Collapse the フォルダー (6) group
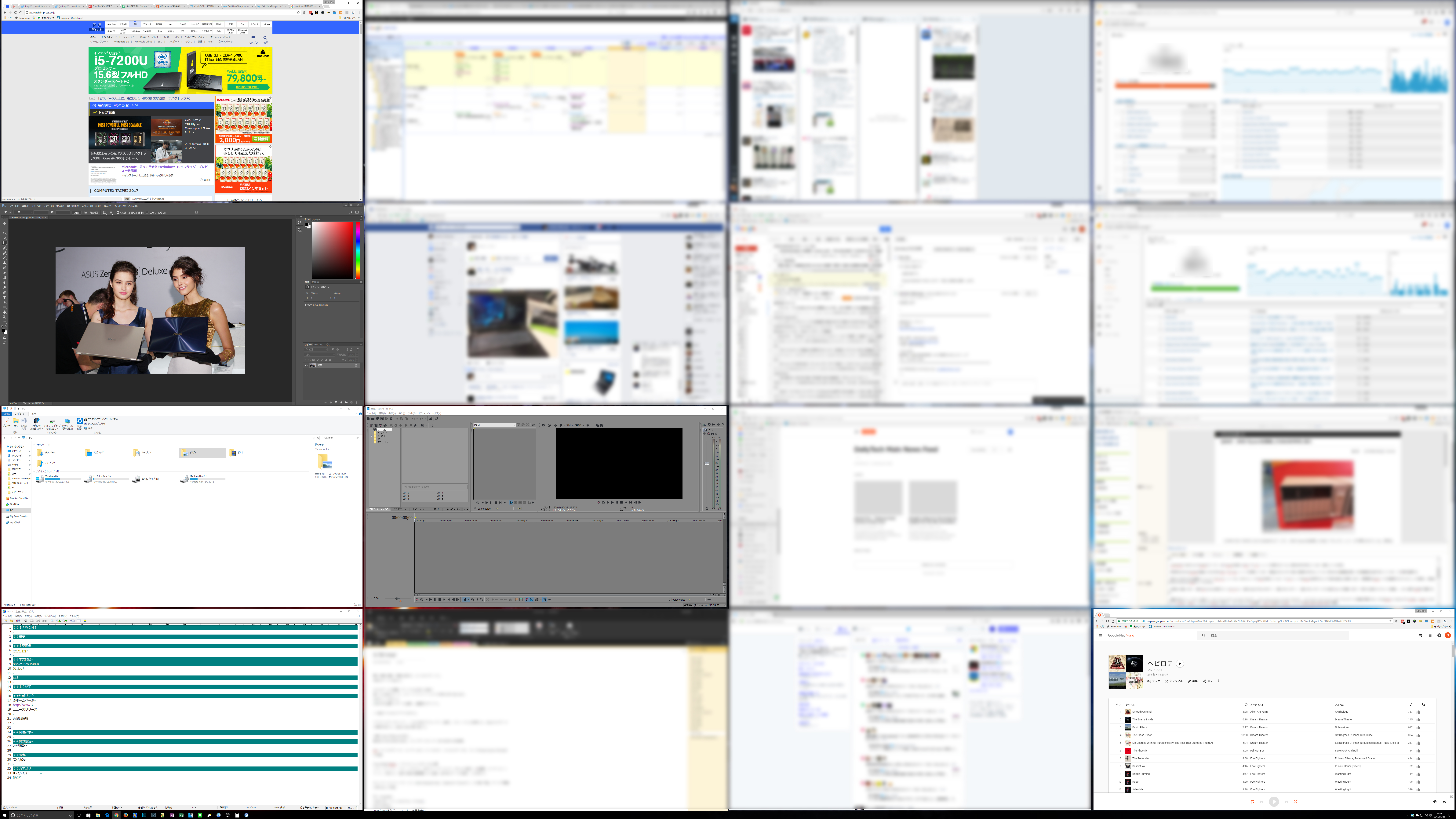Screen dimensions: 1456x819 (x=34, y=445)
